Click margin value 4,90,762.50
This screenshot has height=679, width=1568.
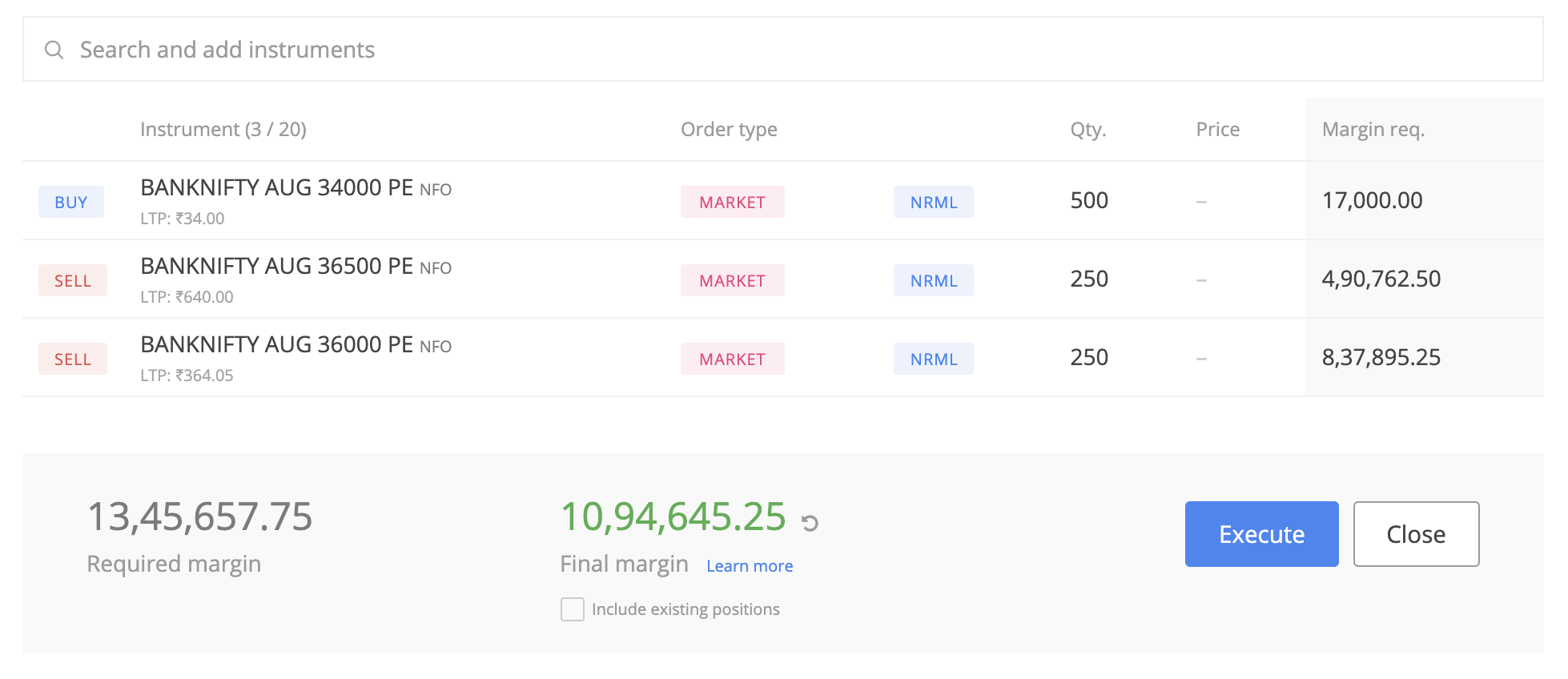tap(1381, 279)
